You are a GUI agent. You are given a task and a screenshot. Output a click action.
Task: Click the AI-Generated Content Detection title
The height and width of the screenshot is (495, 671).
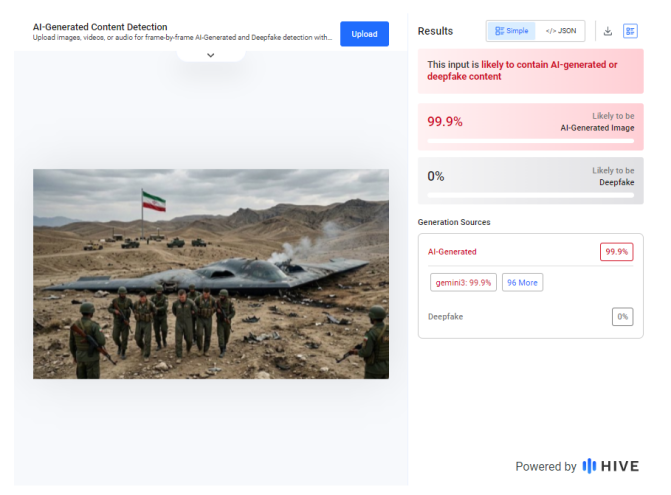coord(100,27)
